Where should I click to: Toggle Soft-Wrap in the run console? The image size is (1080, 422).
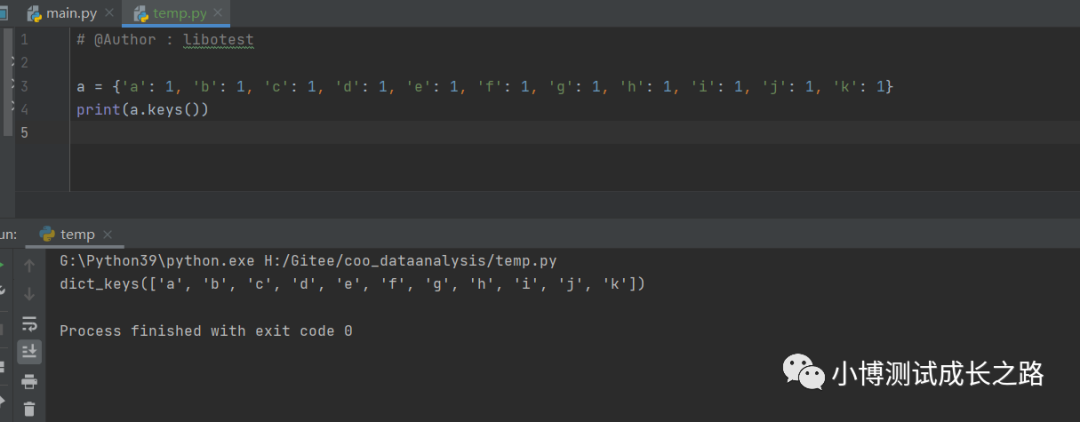pos(29,324)
